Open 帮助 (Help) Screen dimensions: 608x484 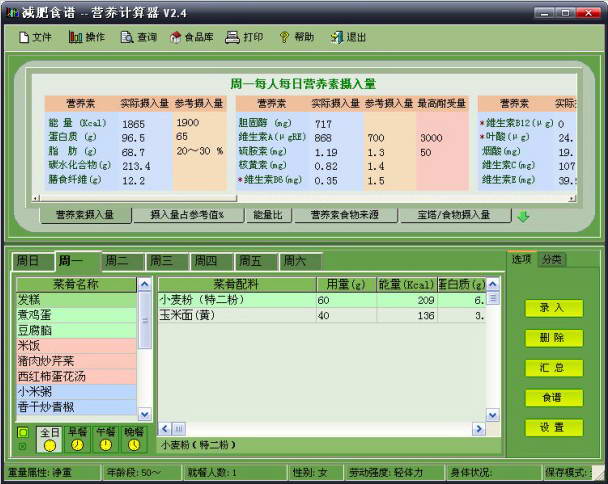296,37
